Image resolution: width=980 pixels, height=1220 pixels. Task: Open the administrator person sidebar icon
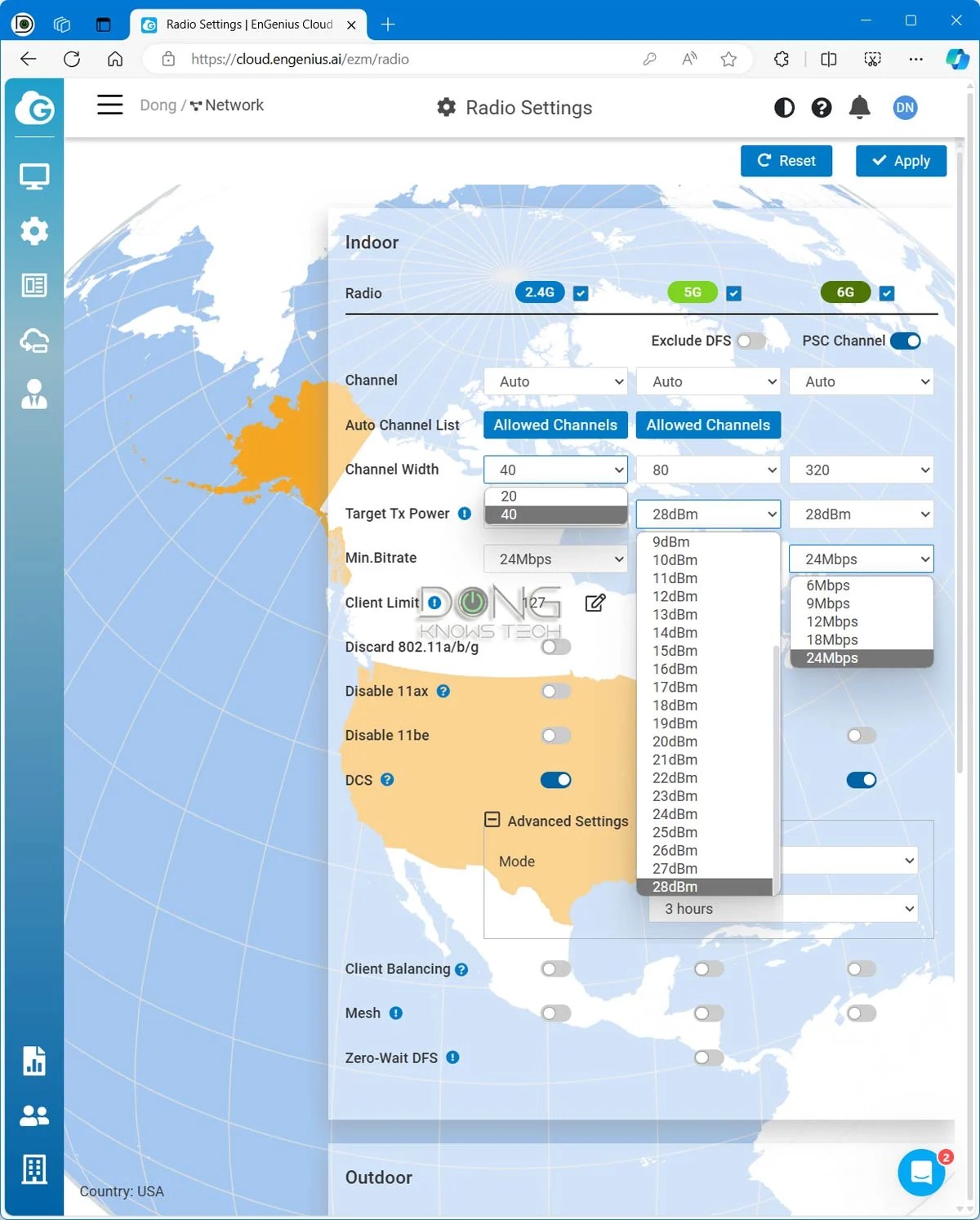coord(34,394)
